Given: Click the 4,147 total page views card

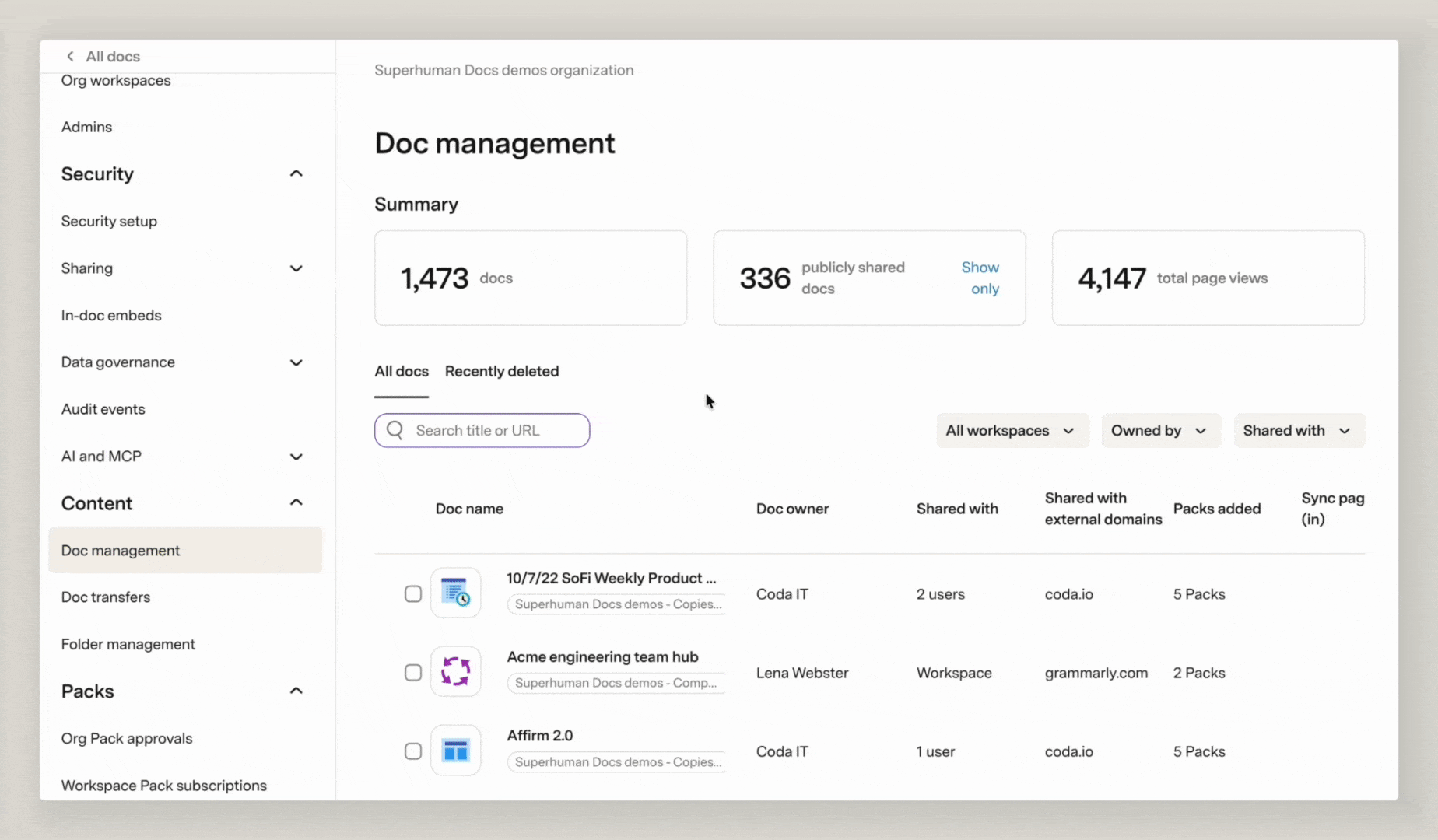Looking at the screenshot, I should 1208,278.
